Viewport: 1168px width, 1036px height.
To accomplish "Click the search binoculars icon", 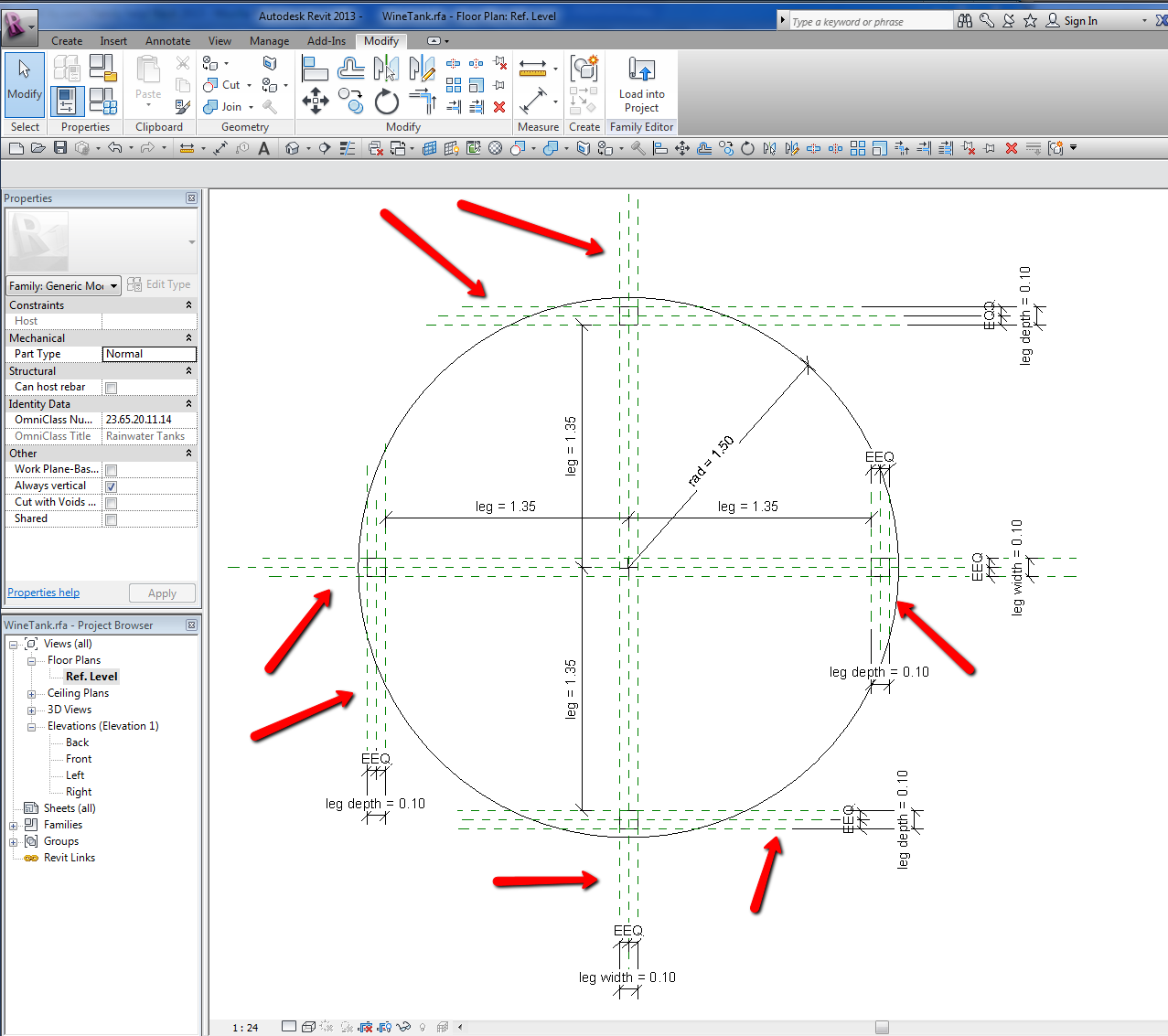I will (965, 20).
